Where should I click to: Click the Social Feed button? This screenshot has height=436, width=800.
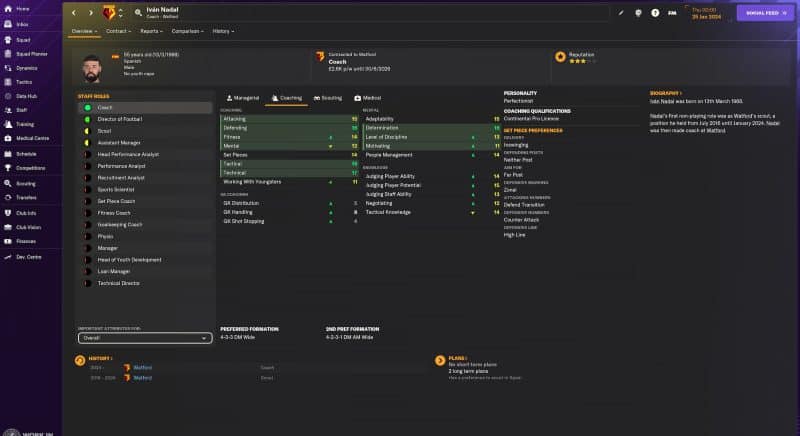point(765,13)
